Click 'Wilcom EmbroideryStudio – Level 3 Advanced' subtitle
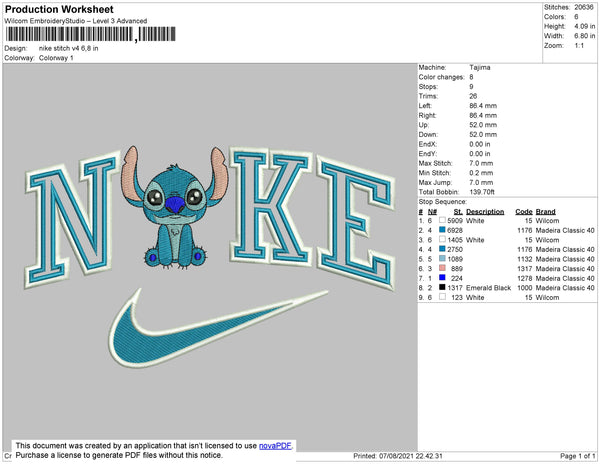This screenshot has width=600, height=464. [x=76, y=21]
